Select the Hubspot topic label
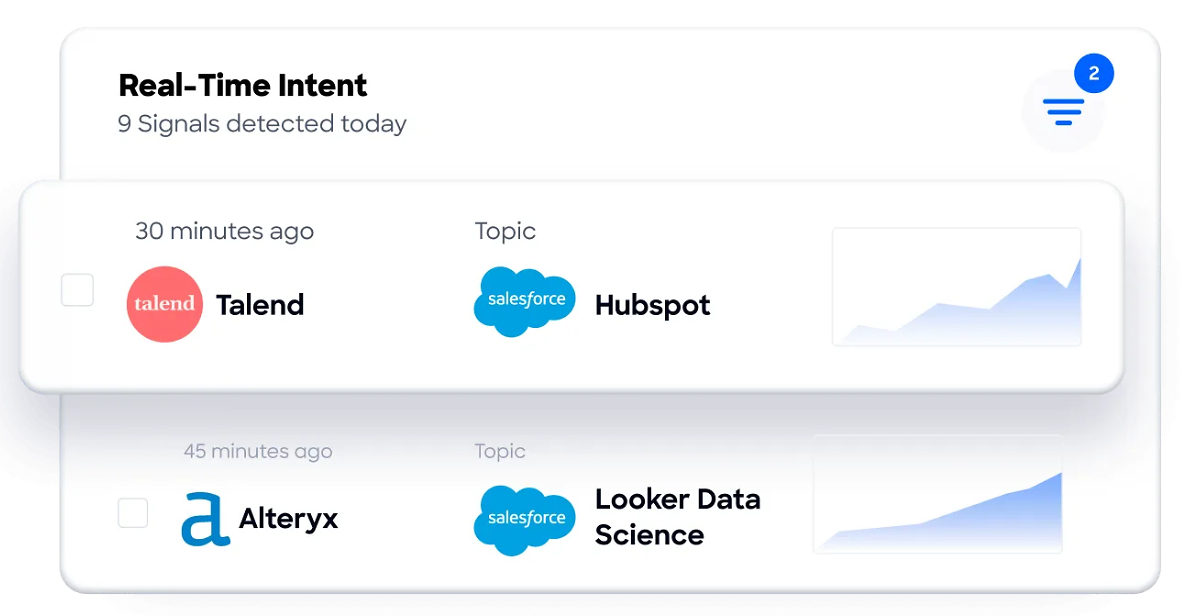Image resolution: width=1188 pixels, height=616 pixels. (x=652, y=306)
